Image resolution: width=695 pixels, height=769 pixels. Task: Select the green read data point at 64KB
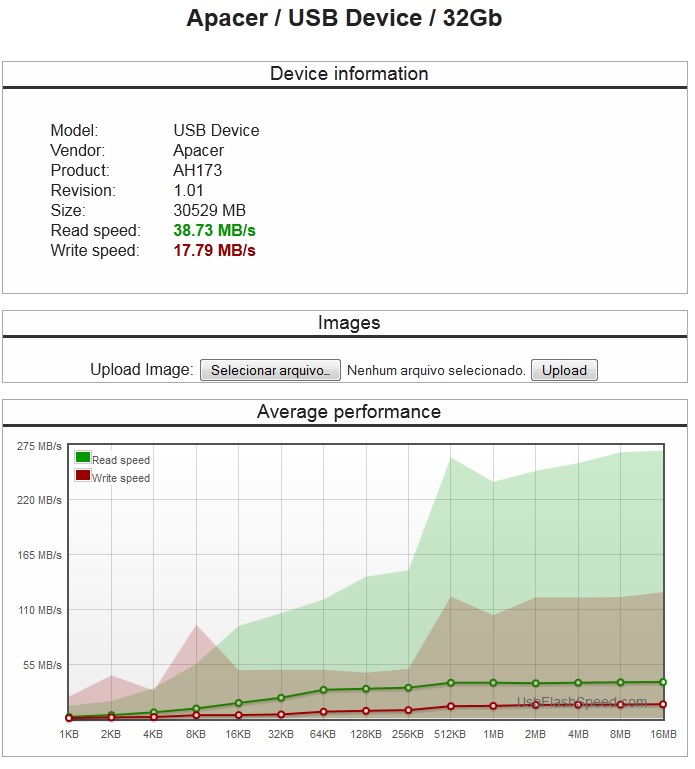pos(323,690)
